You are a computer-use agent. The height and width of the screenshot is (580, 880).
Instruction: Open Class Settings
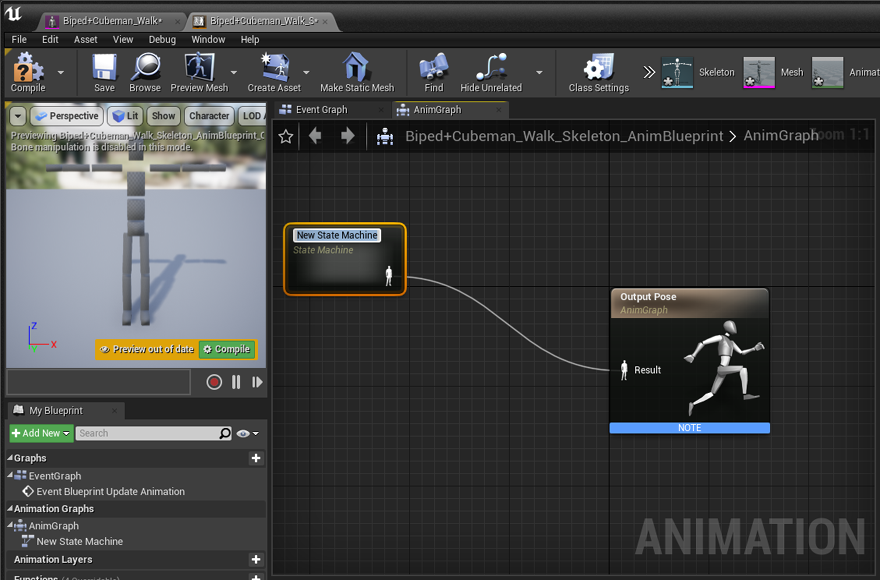click(x=598, y=72)
